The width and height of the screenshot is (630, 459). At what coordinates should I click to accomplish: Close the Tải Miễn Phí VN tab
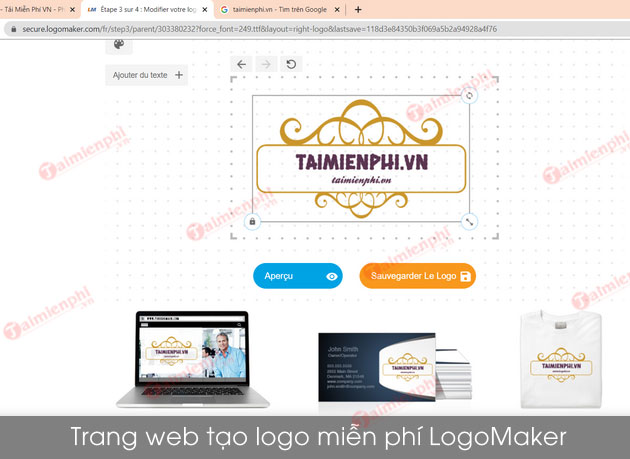72,10
